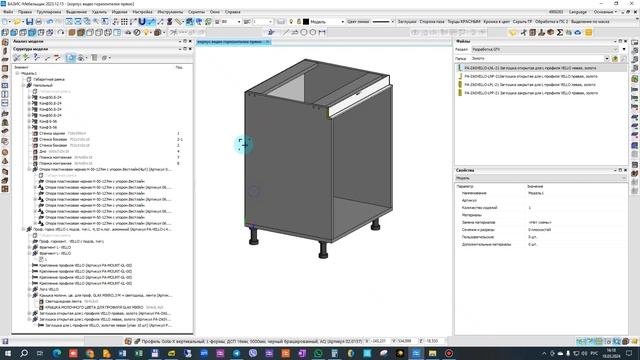This screenshot has height=360, width=640.
Task: Toggle the blue U-shaped magnet snap icon
Action: click(142, 22)
